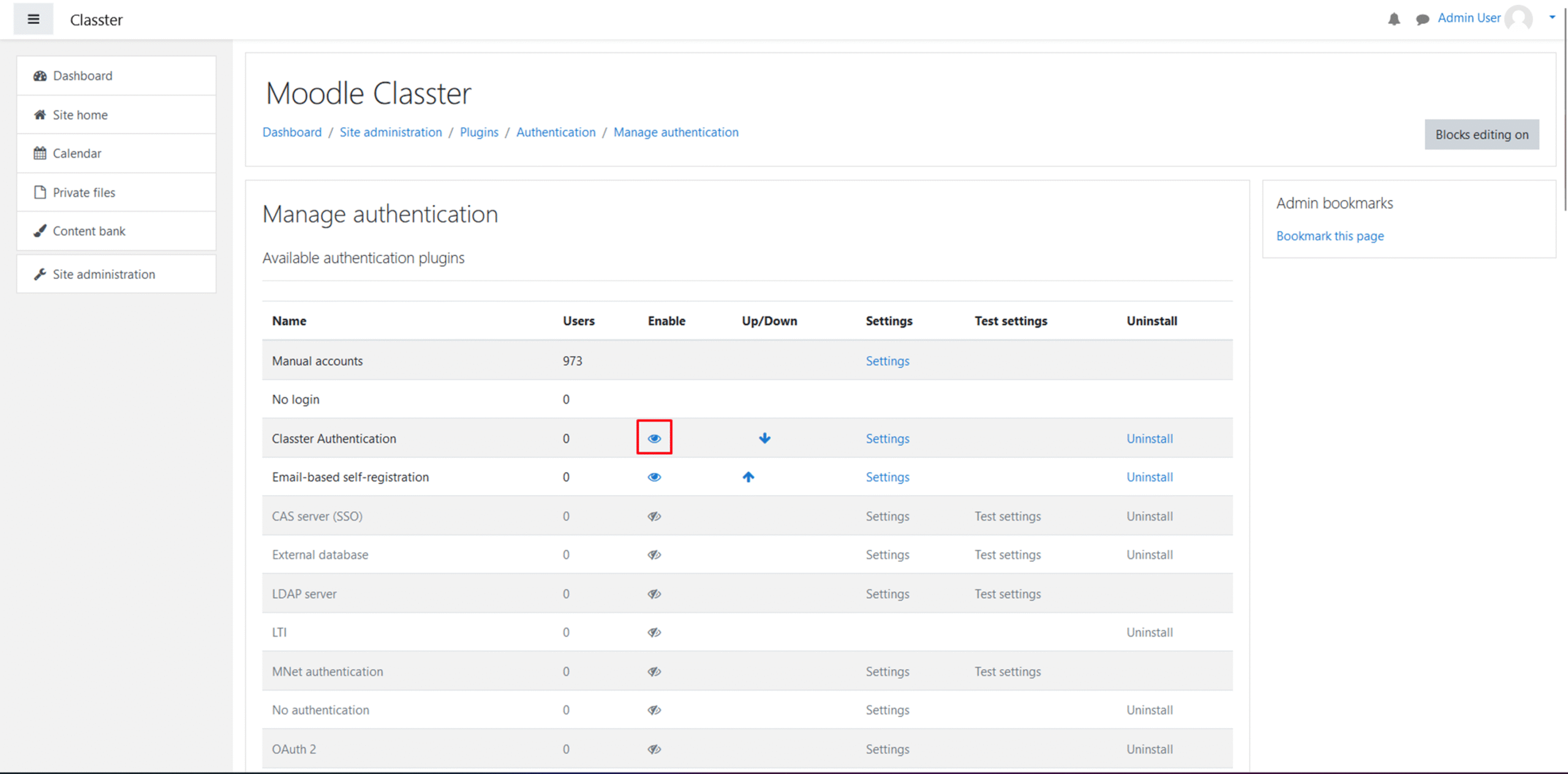Click Bookmark this page link
The width and height of the screenshot is (1568, 774).
[x=1330, y=236]
